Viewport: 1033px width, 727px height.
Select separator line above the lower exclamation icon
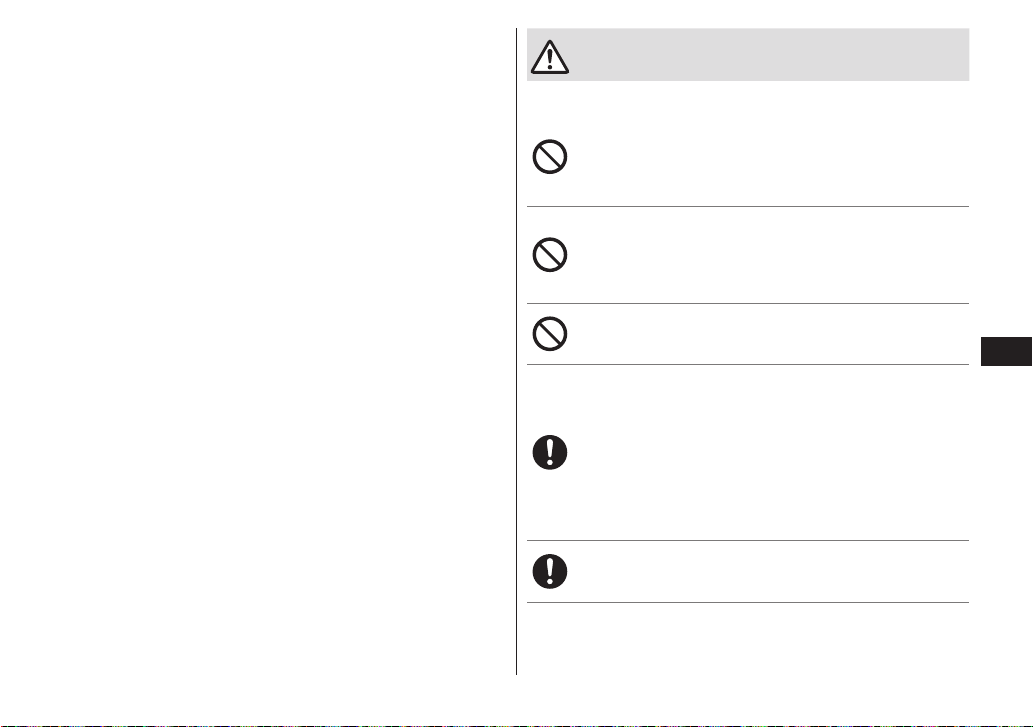pyautogui.click(x=748, y=541)
